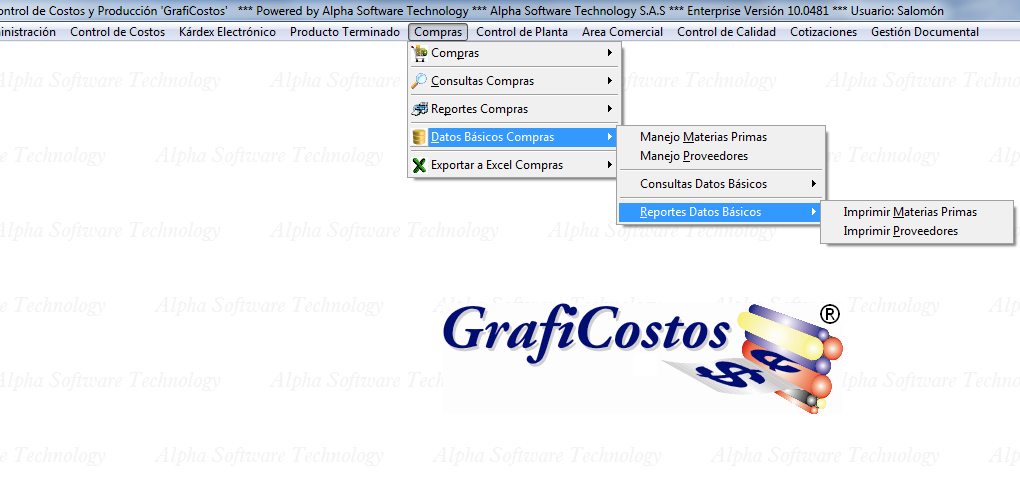
Task: Open the Producto Terminado menu
Action: pos(344,32)
